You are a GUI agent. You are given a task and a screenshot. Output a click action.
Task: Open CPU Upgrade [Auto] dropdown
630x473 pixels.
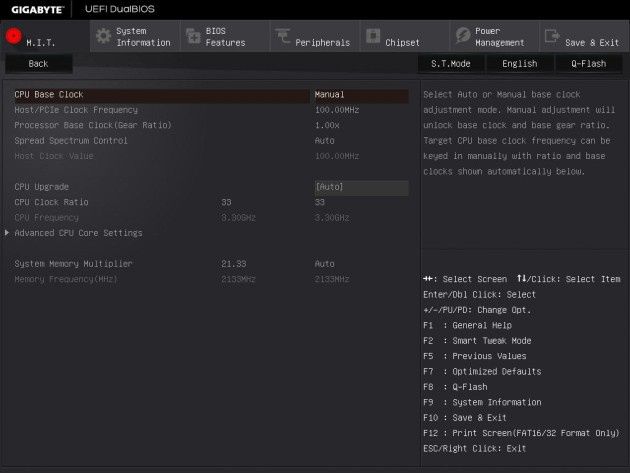pyautogui.click(x=361, y=187)
